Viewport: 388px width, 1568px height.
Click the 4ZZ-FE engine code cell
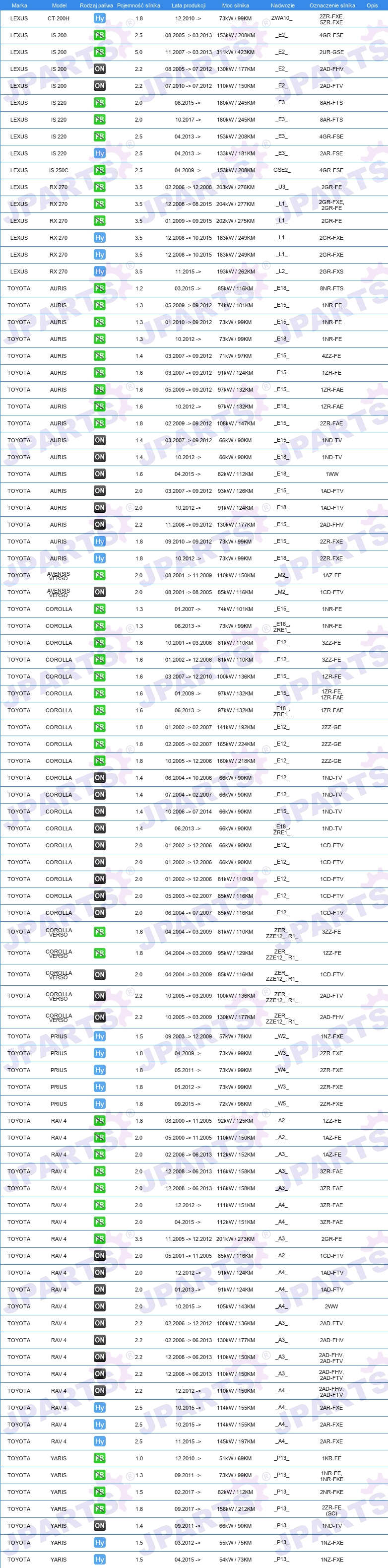tap(331, 356)
